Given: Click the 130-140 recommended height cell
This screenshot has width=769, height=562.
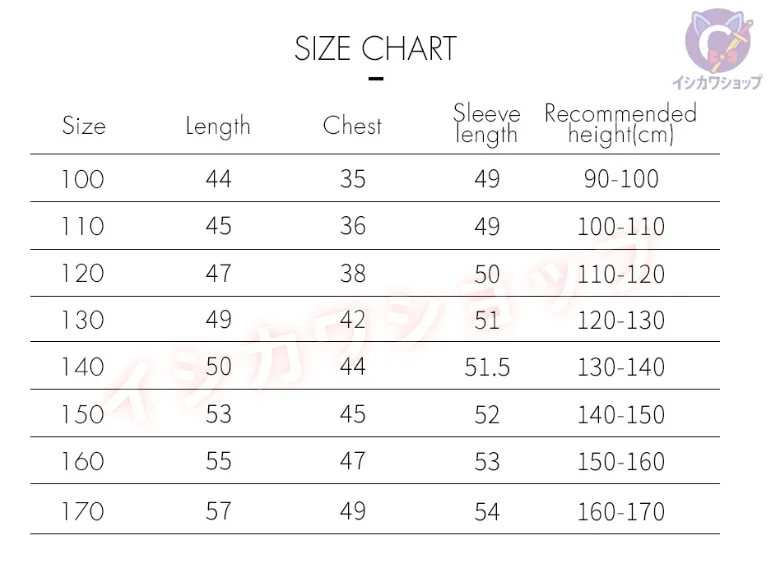Looking at the screenshot, I should 621,367.
